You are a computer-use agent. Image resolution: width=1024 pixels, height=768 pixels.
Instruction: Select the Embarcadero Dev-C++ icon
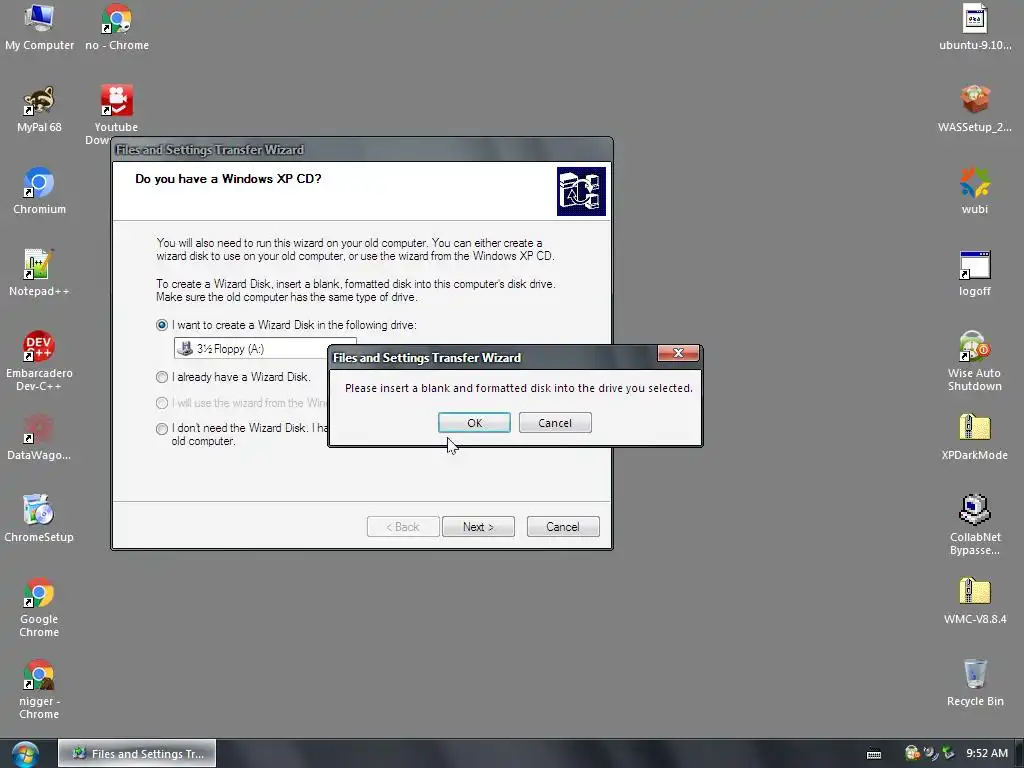pos(39,361)
